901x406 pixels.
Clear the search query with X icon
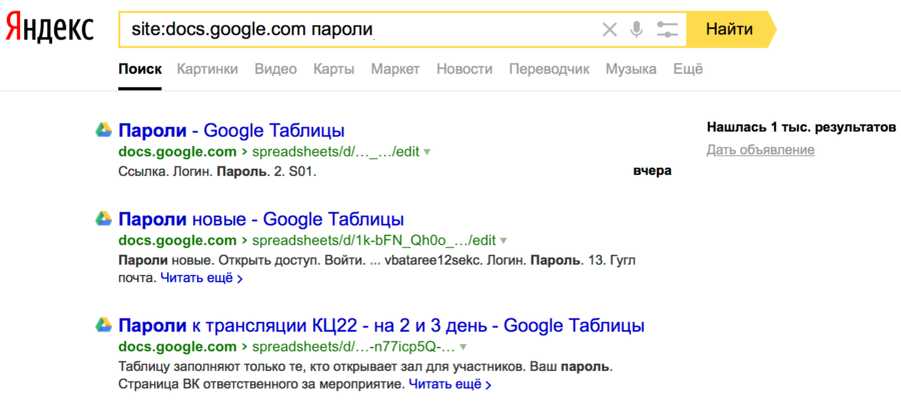point(609,29)
